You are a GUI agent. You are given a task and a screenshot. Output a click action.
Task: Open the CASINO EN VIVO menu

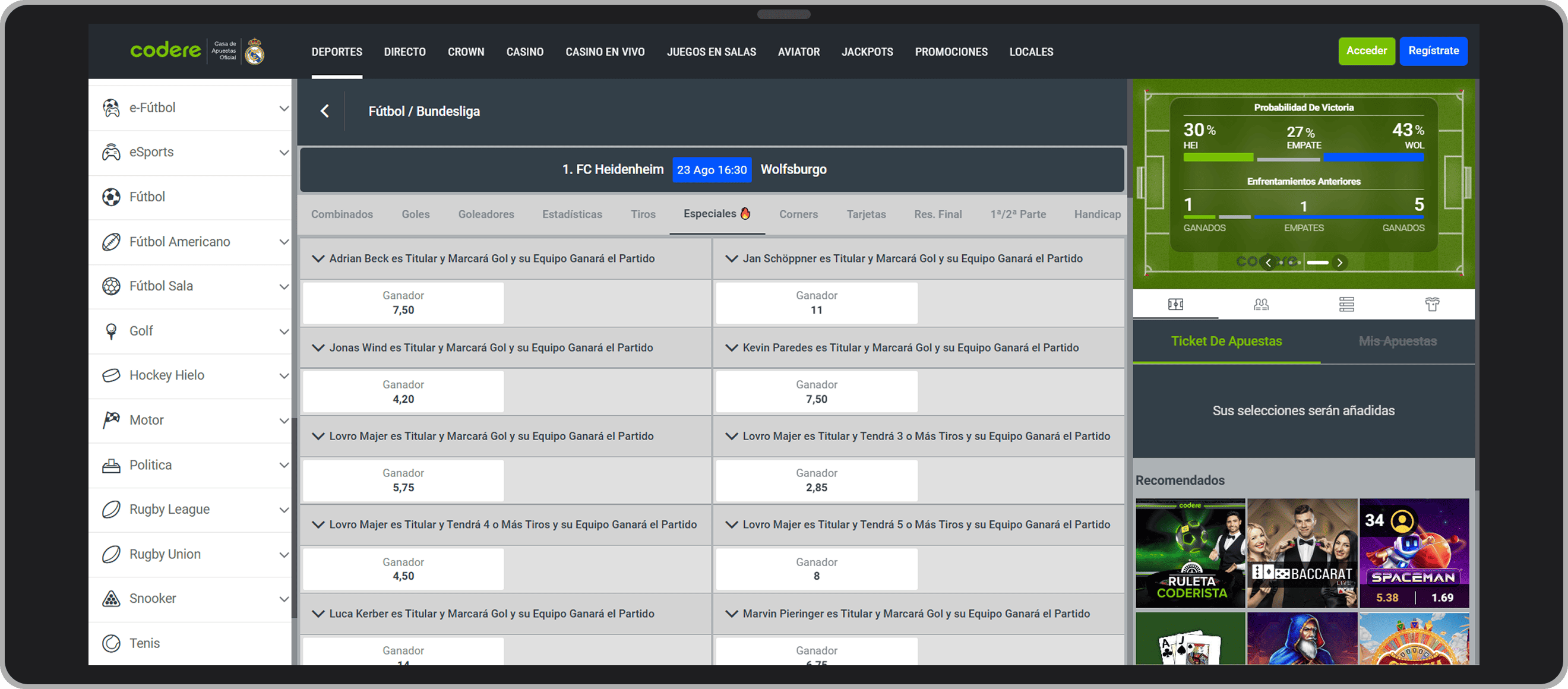tap(605, 52)
